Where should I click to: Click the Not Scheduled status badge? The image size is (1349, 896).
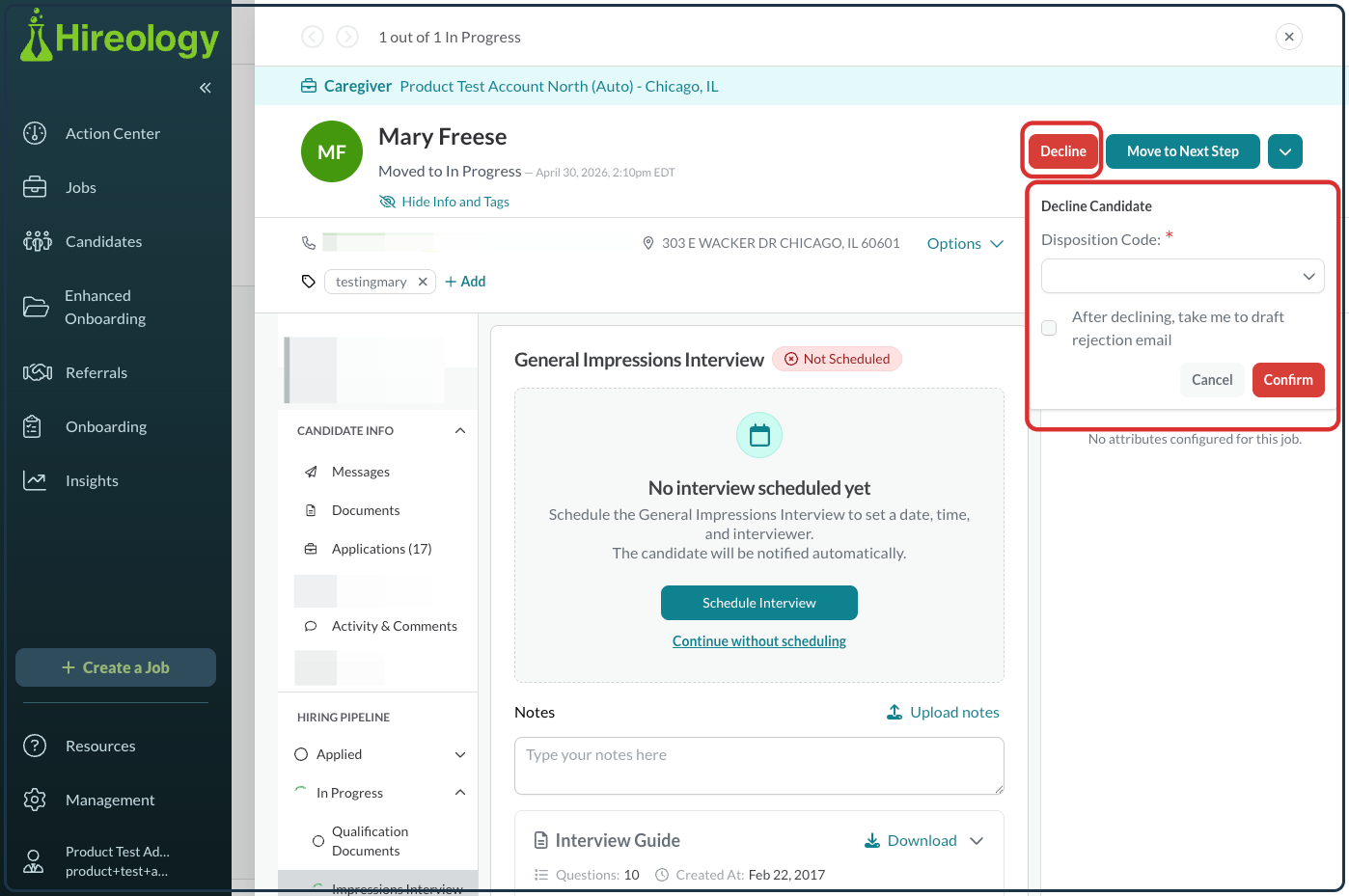click(838, 359)
